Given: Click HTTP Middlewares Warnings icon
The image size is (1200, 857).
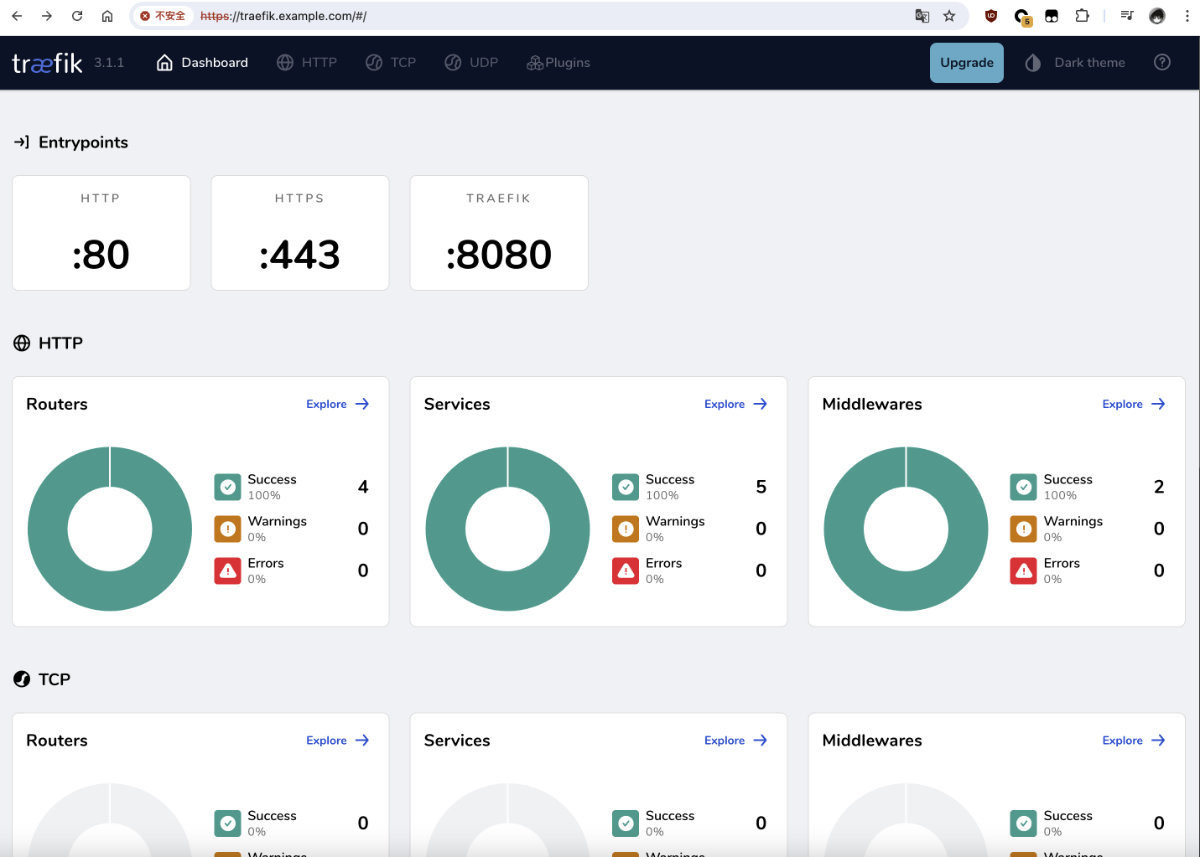Looking at the screenshot, I should coord(1024,529).
